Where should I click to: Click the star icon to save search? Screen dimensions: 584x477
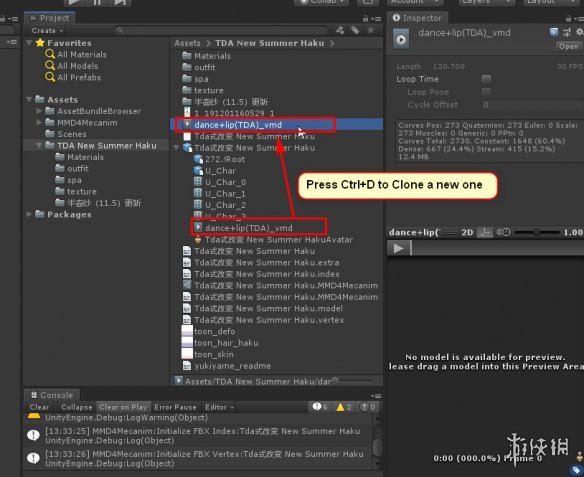[x=371, y=30]
